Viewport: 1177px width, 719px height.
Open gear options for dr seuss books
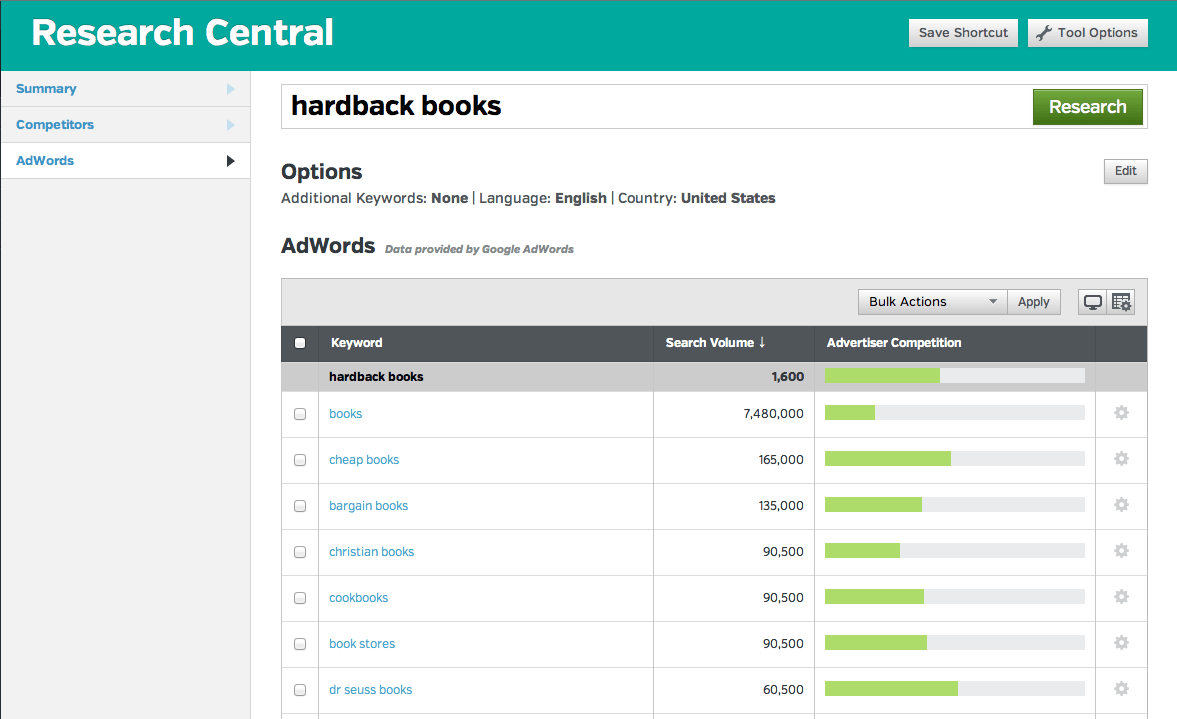[x=1121, y=689]
